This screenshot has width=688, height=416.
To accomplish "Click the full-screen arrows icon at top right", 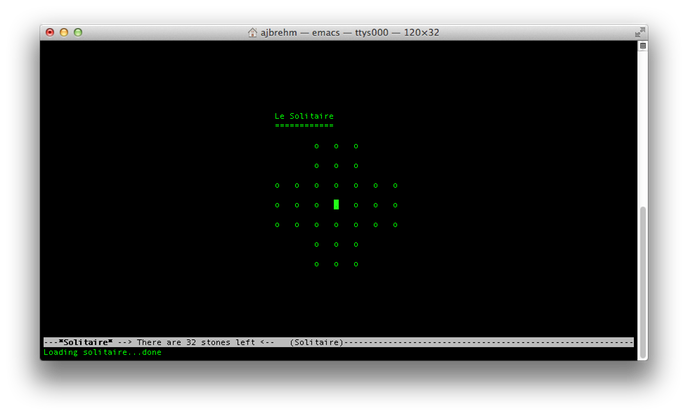I will coord(638,32).
